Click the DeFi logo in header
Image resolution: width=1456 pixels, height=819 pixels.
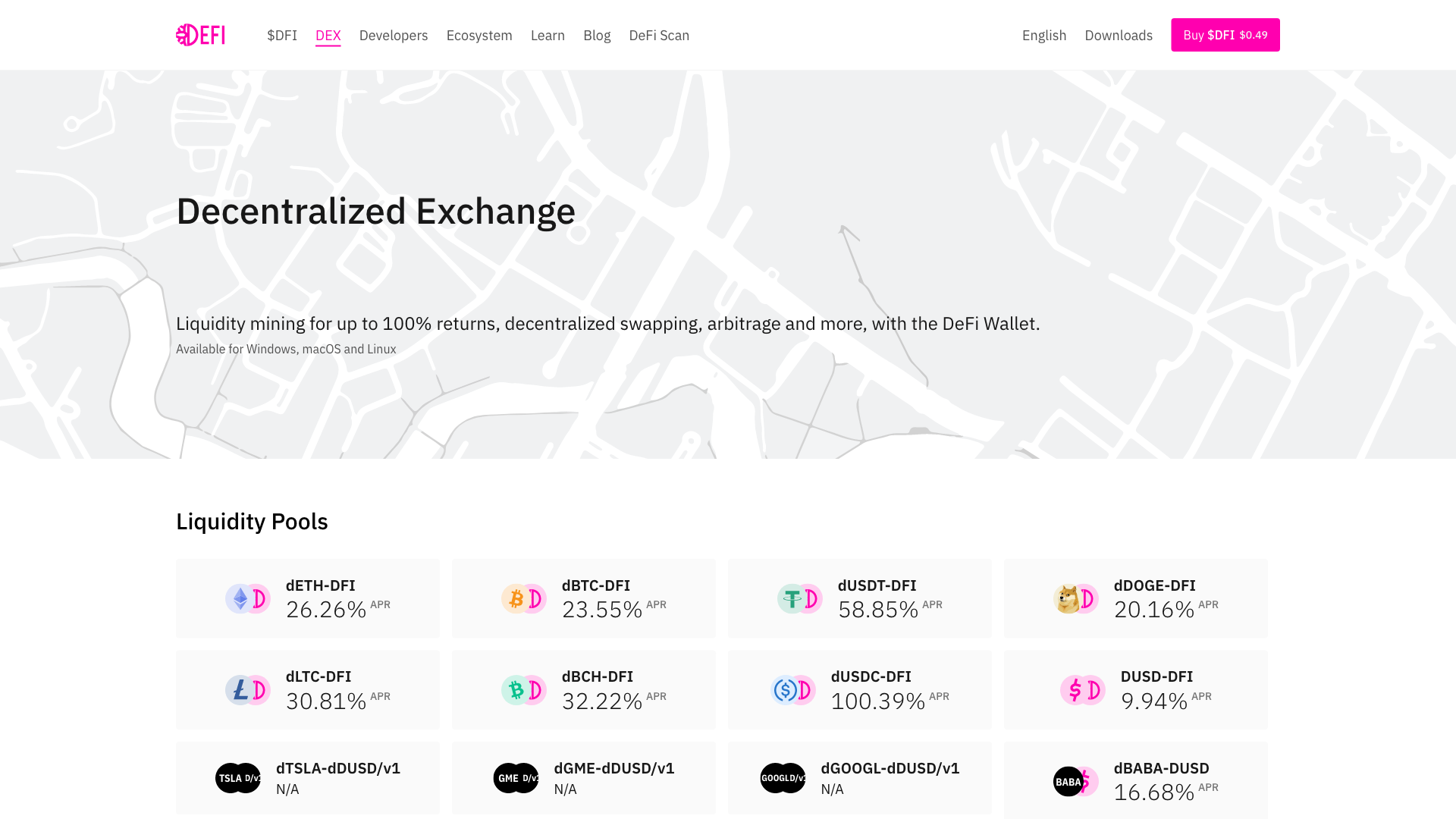[200, 35]
